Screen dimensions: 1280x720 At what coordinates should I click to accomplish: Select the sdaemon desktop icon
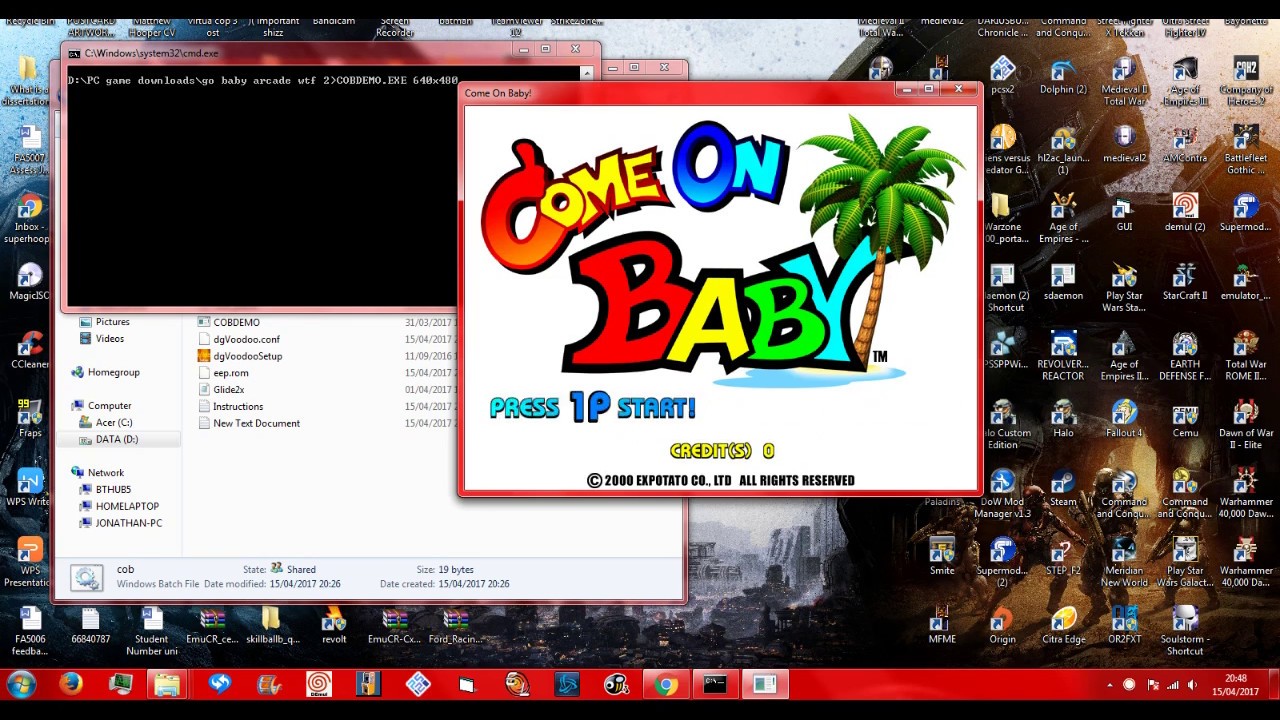(1063, 282)
